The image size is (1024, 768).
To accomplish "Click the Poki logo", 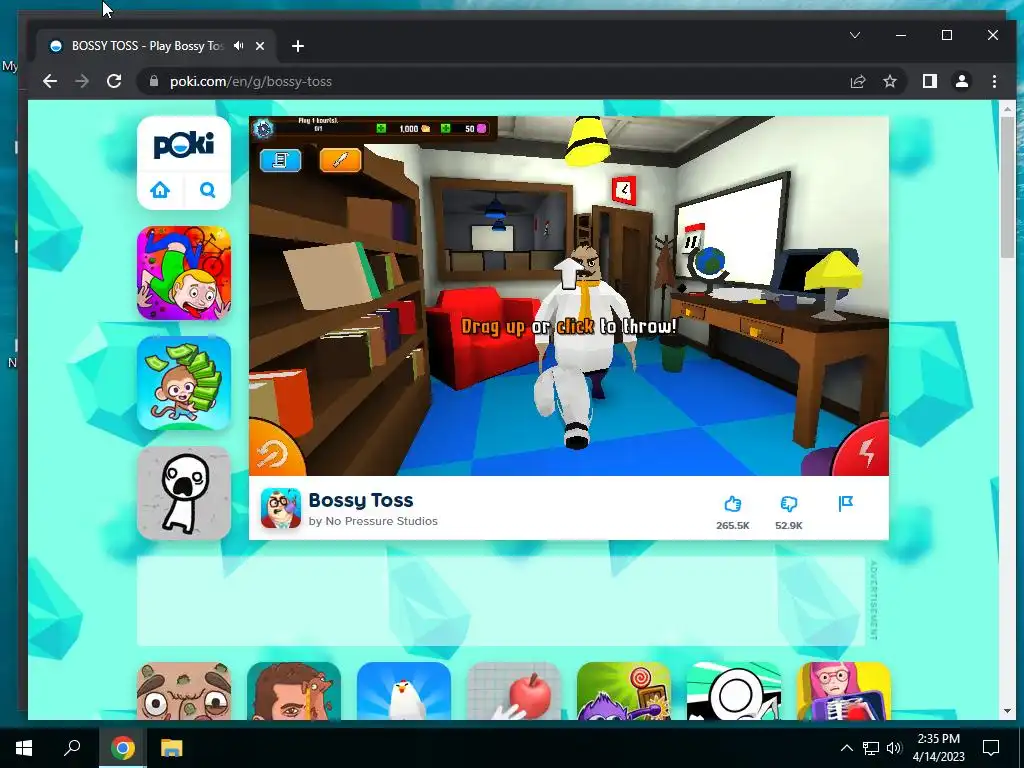I will tap(184, 144).
